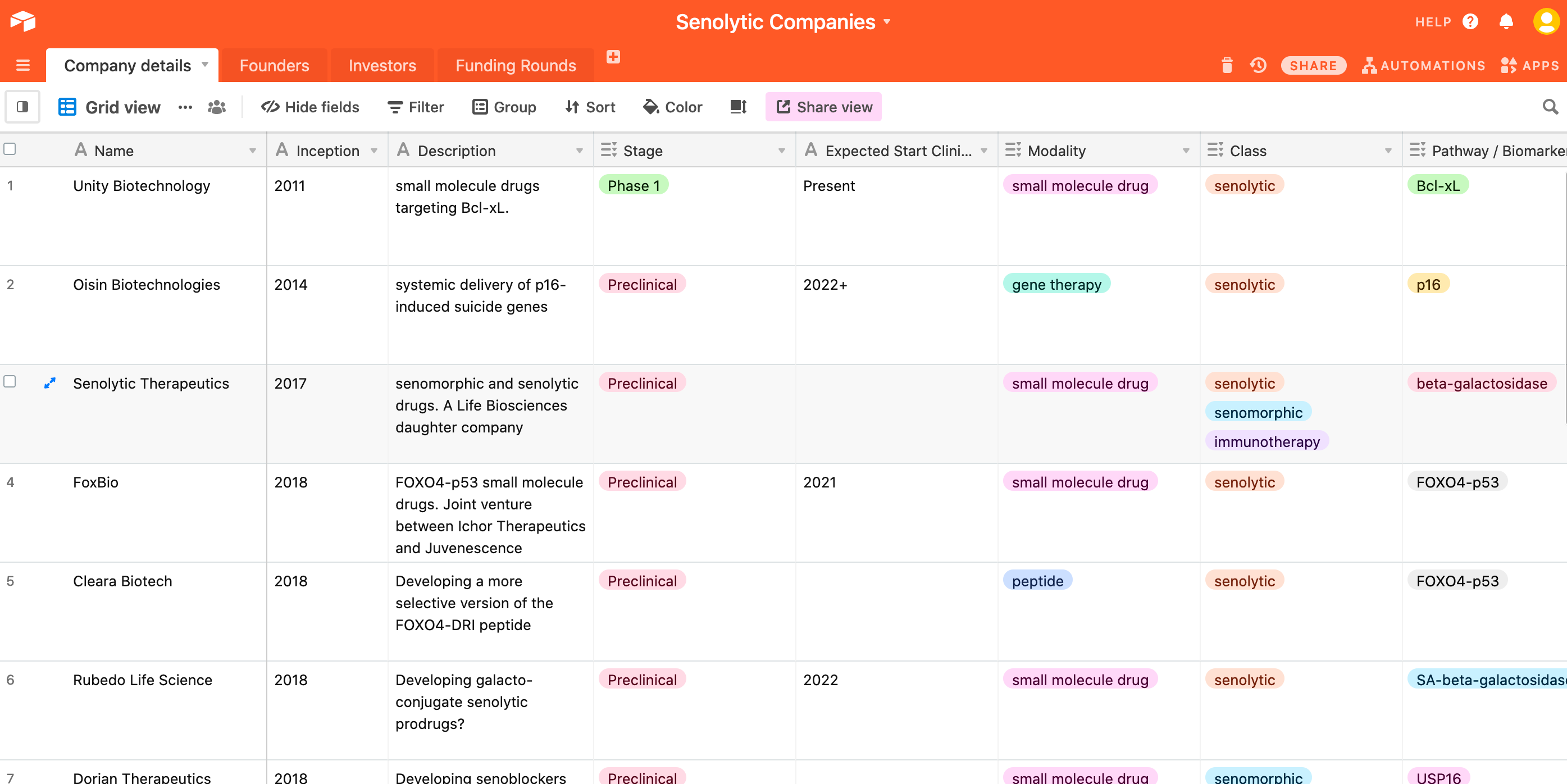Click green Phase 1 stage tag
The image size is (1567, 784).
click(633, 185)
